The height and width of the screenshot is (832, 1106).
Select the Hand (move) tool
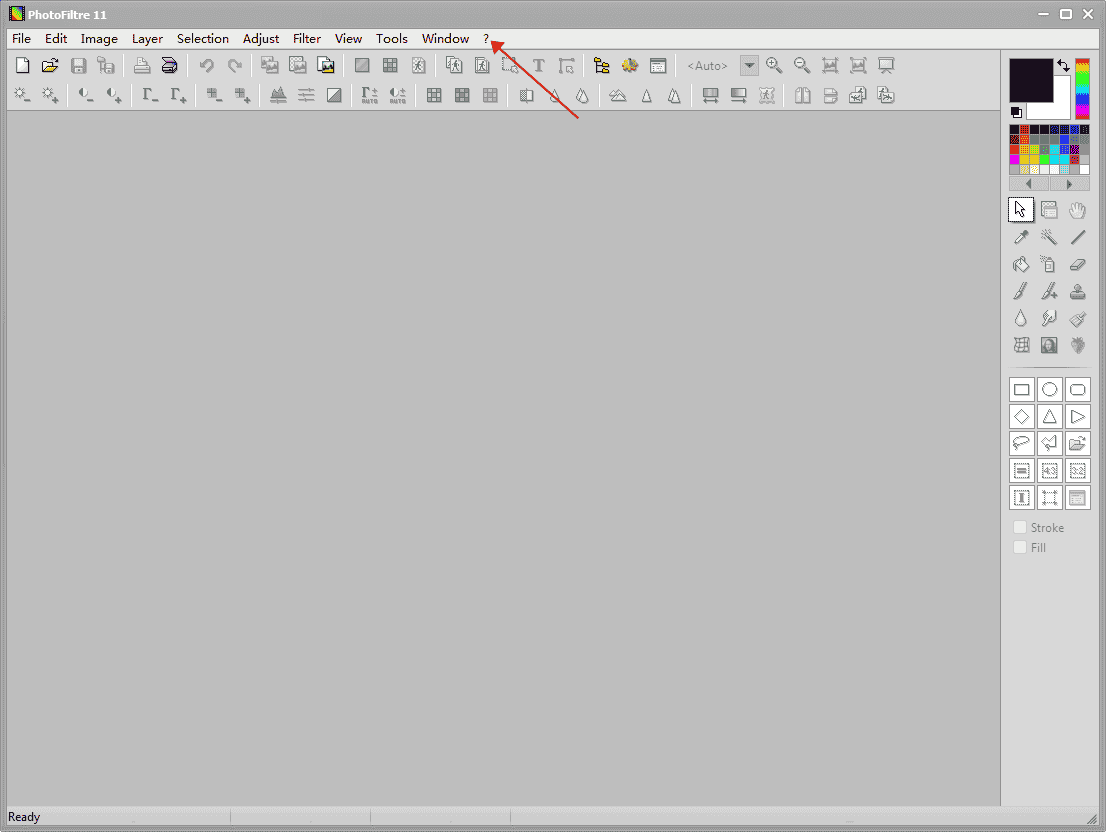[1077, 209]
